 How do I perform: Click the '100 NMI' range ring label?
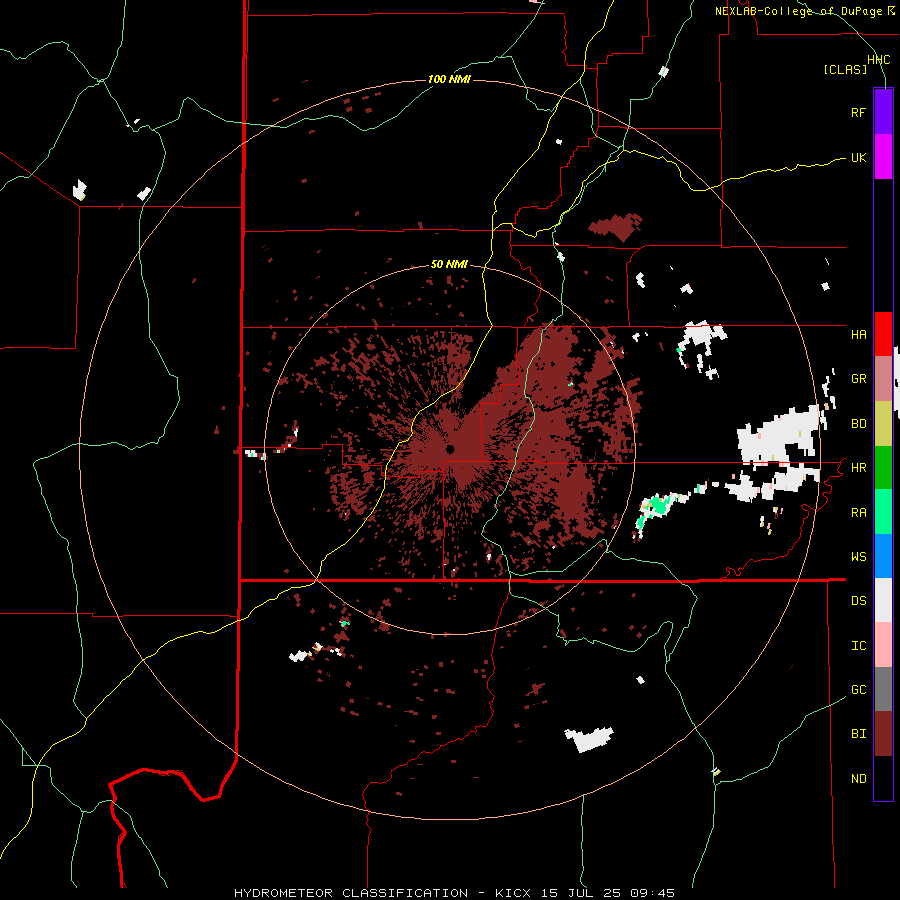pos(449,79)
